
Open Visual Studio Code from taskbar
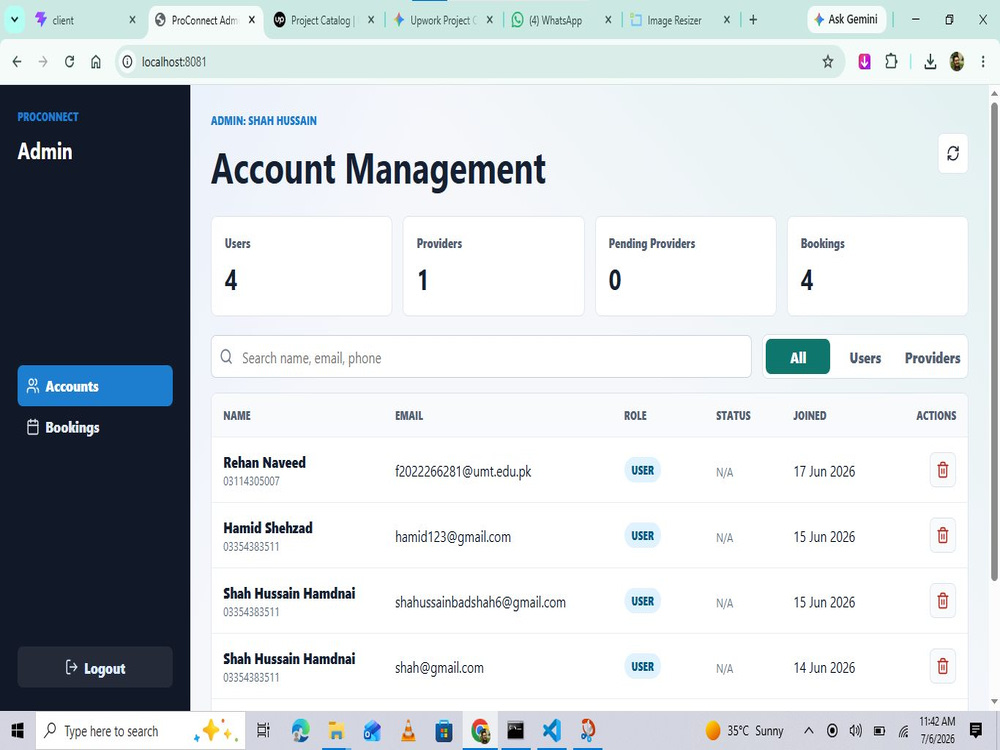pos(552,730)
